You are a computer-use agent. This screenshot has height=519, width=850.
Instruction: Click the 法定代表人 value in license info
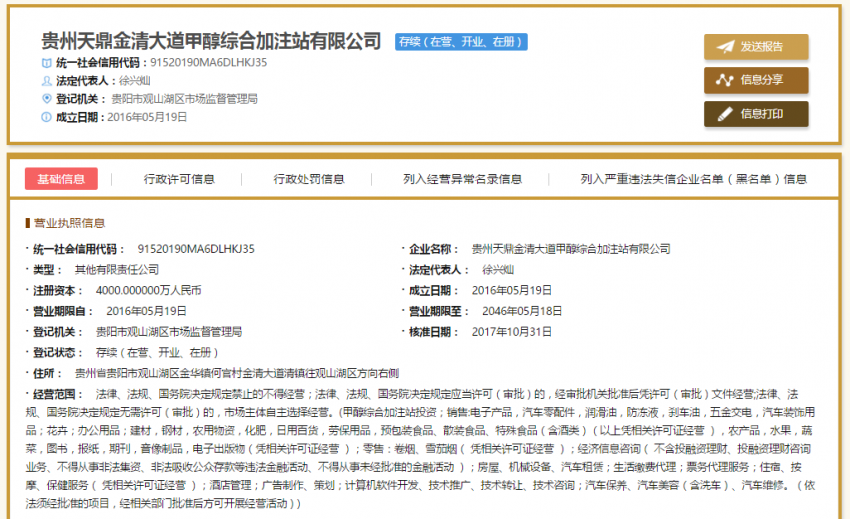point(498,270)
